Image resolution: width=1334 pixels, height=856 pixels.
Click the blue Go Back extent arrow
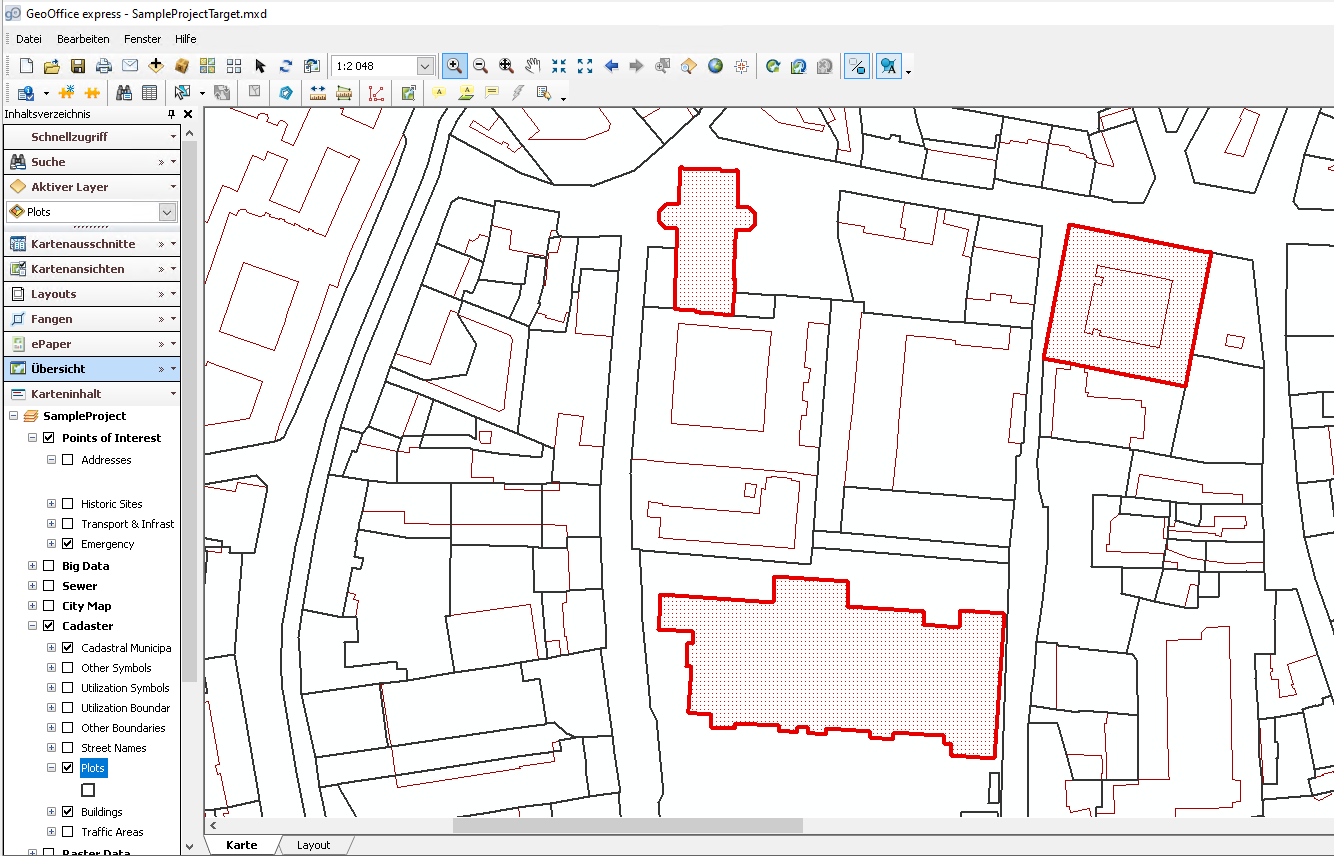611,66
